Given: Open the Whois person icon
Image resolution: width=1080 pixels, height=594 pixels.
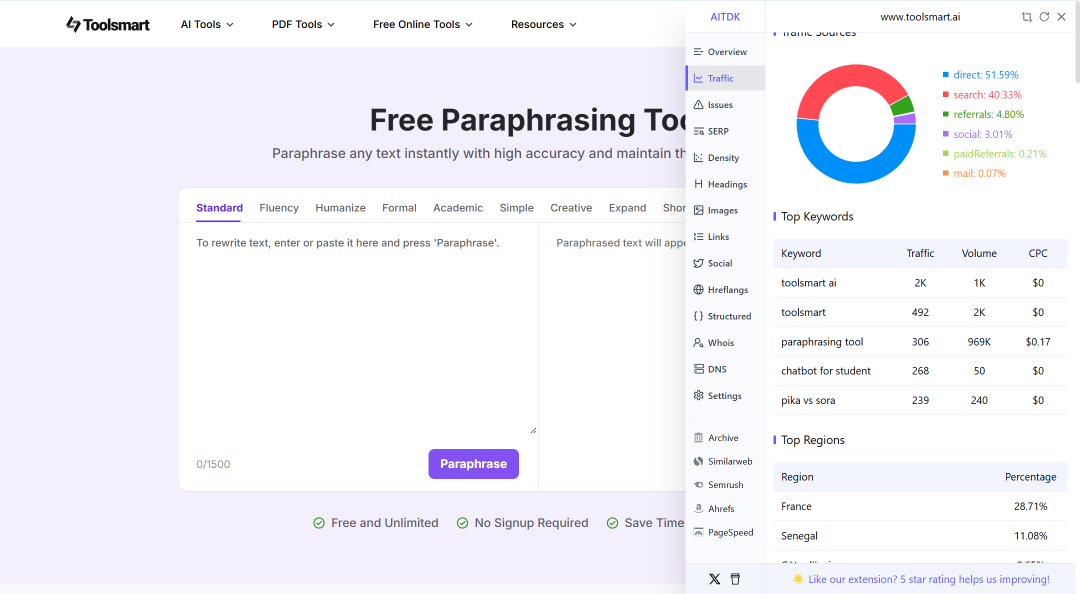Looking at the screenshot, I should [x=698, y=342].
